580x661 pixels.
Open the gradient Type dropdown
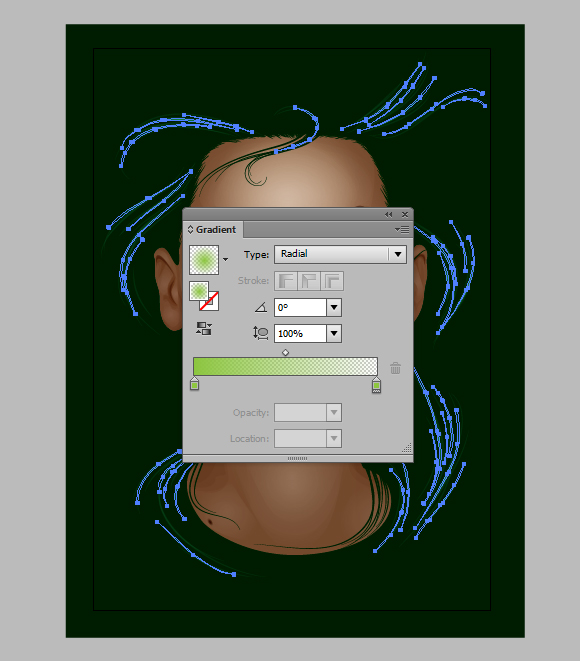tap(340, 254)
